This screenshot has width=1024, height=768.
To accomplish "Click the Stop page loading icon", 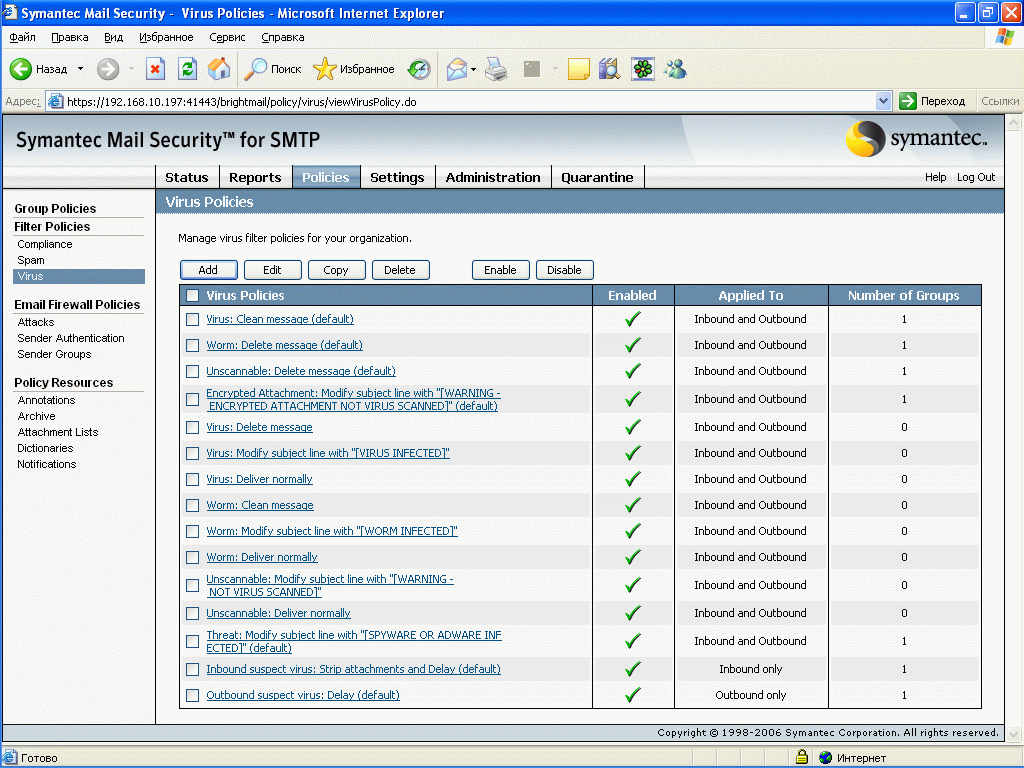I will pos(155,69).
